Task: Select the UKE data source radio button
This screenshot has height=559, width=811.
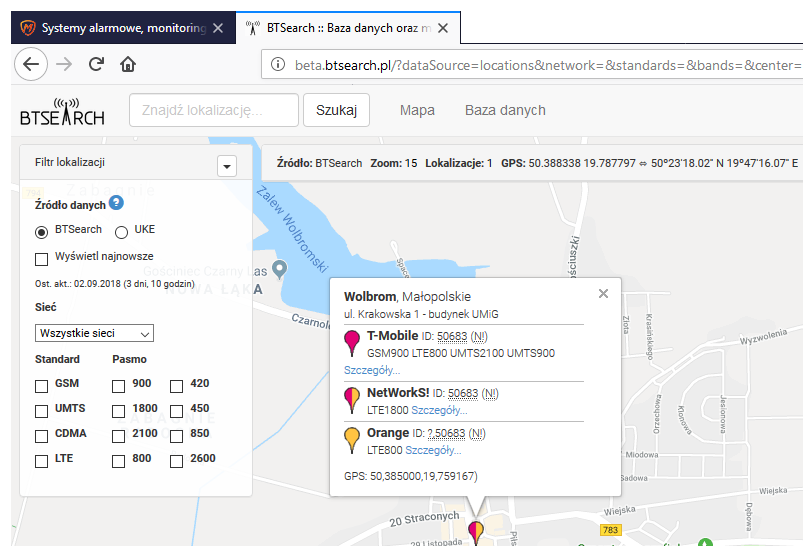Action: coord(122,232)
